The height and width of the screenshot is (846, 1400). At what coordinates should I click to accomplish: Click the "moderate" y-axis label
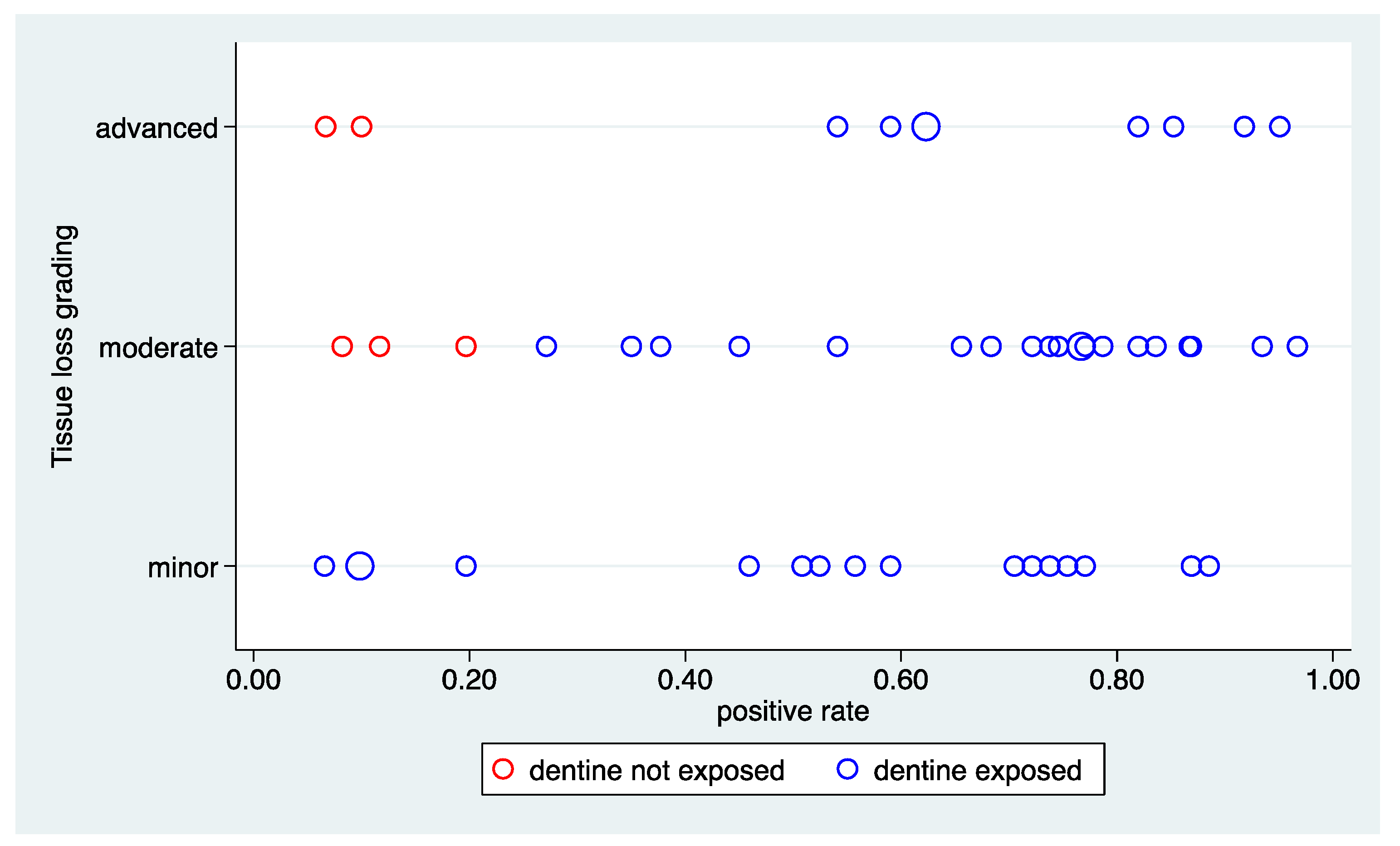(x=158, y=348)
